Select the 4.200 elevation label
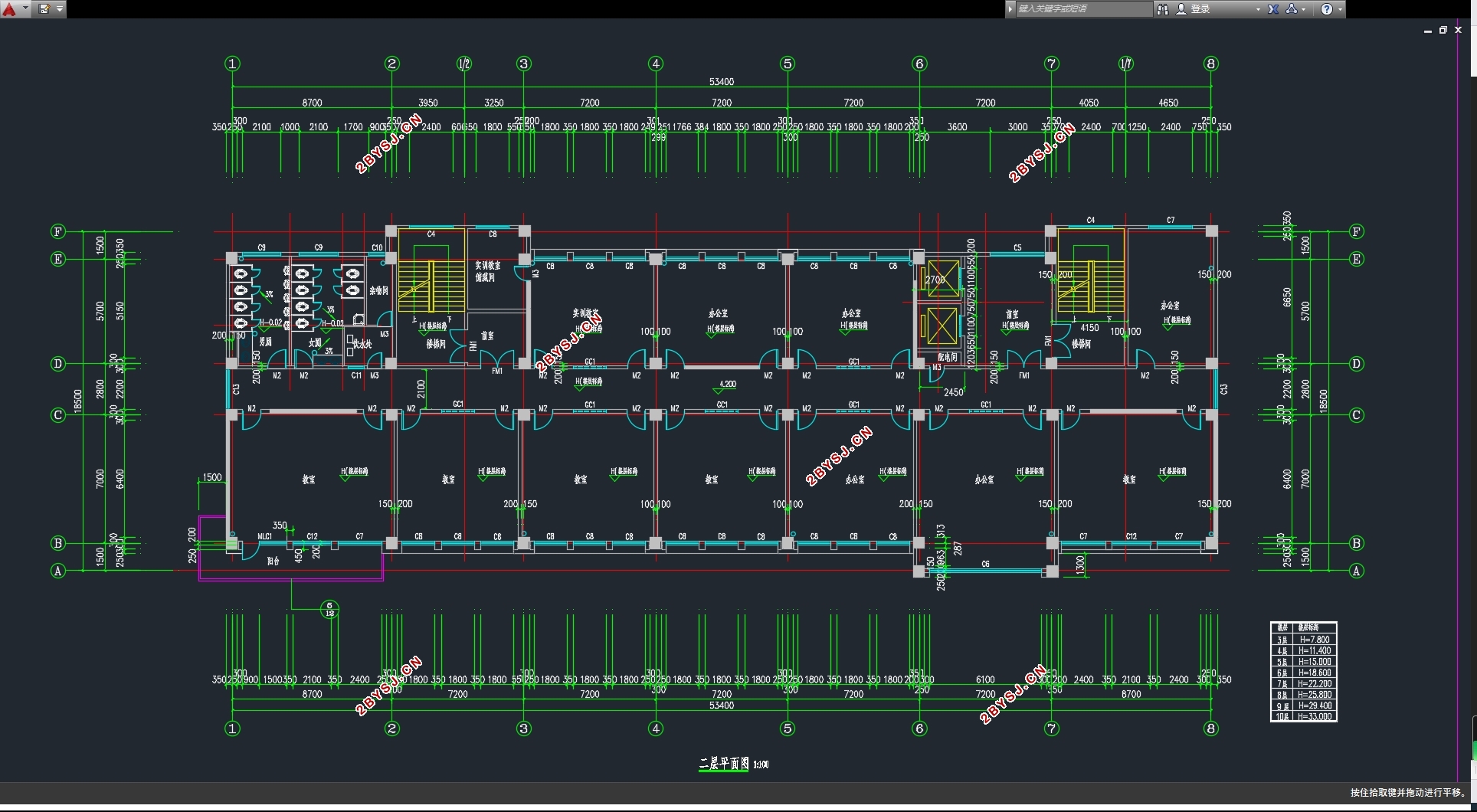The height and width of the screenshot is (812, 1477). point(728,385)
